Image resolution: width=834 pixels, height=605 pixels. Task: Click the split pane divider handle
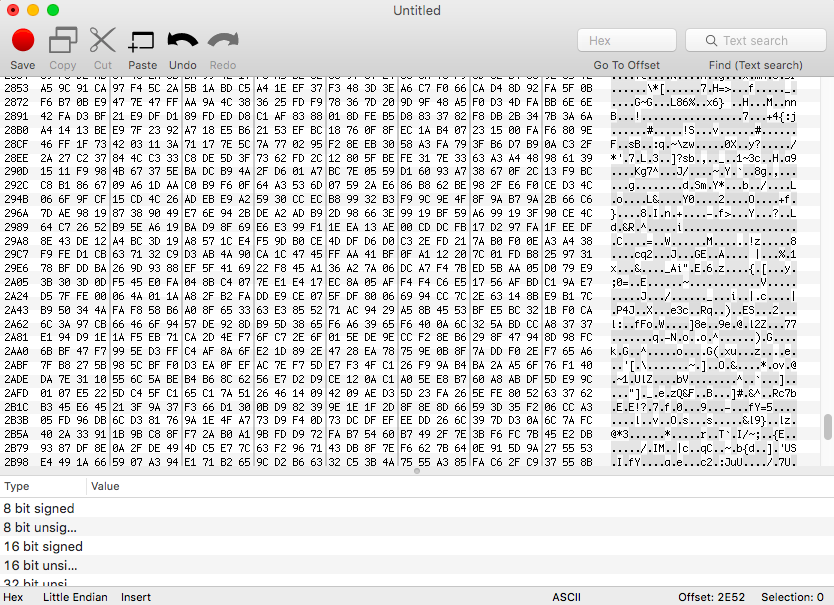tap(417, 471)
